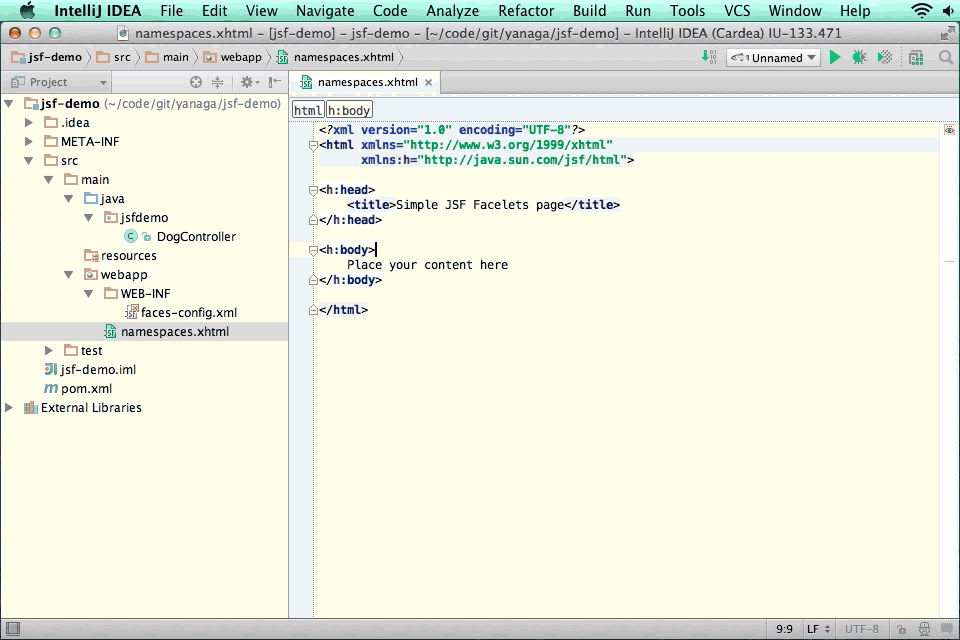Collapse the jsf-demo project root
This screenshot has height=640, width=960.
[9, 104]
